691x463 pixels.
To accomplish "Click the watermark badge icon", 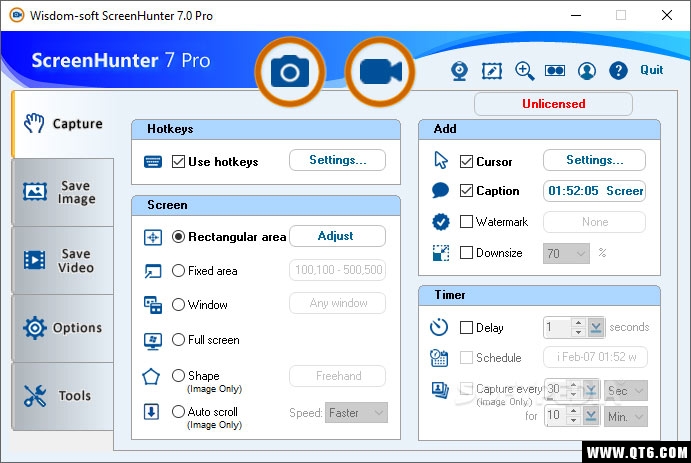I will point(441,222).
